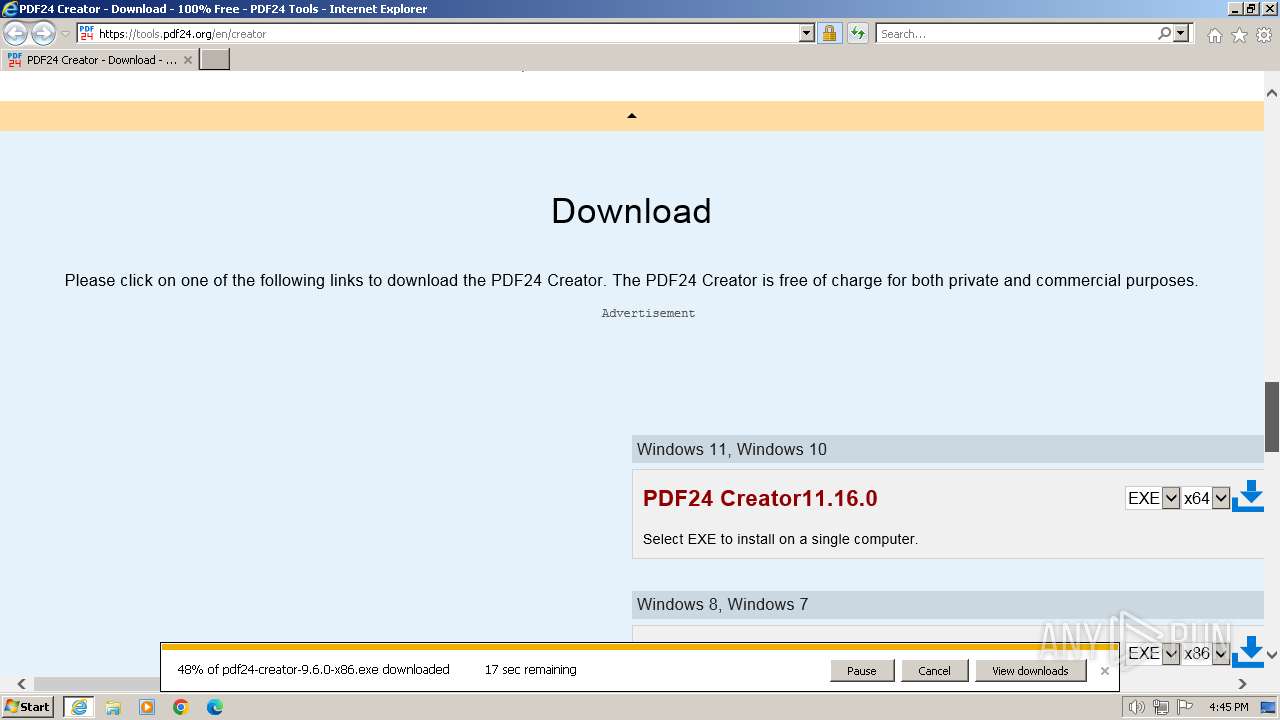
Task: Click the security lock icon
Action: tap(829, 33)
